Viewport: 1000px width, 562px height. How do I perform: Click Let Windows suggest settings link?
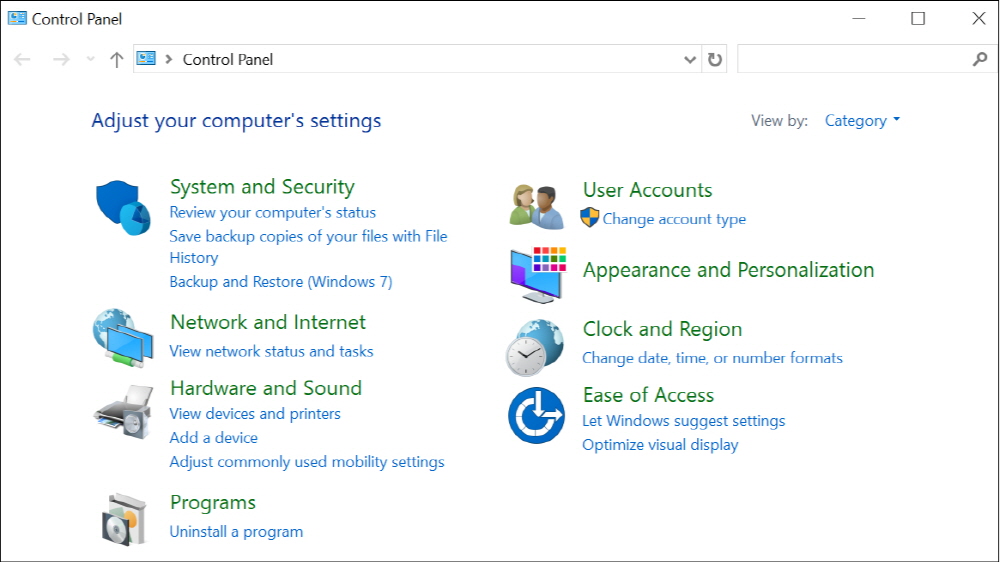point(683,421)
